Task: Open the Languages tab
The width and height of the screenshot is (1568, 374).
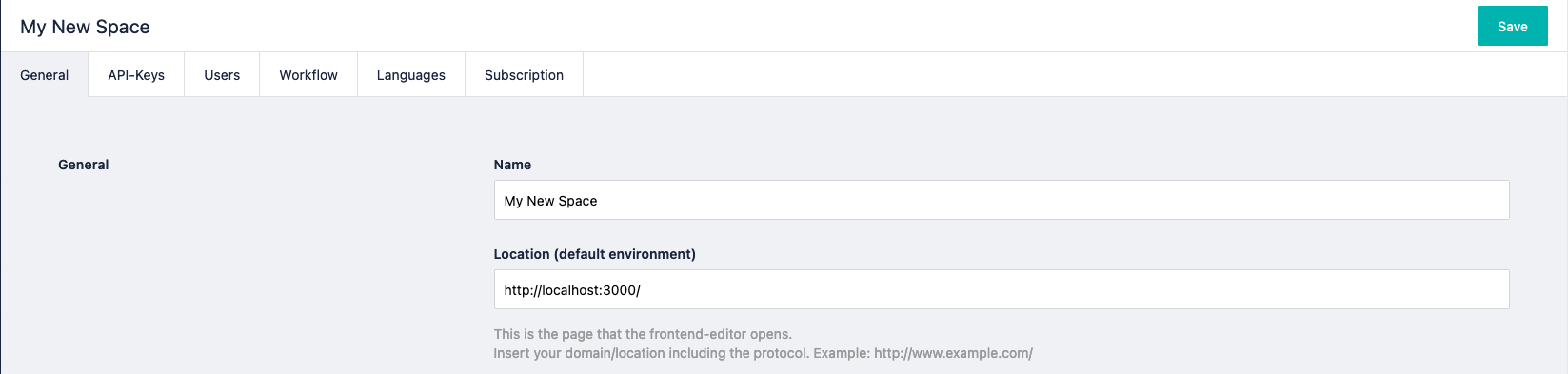Action: pyautogui.click(x=411, y=75)
